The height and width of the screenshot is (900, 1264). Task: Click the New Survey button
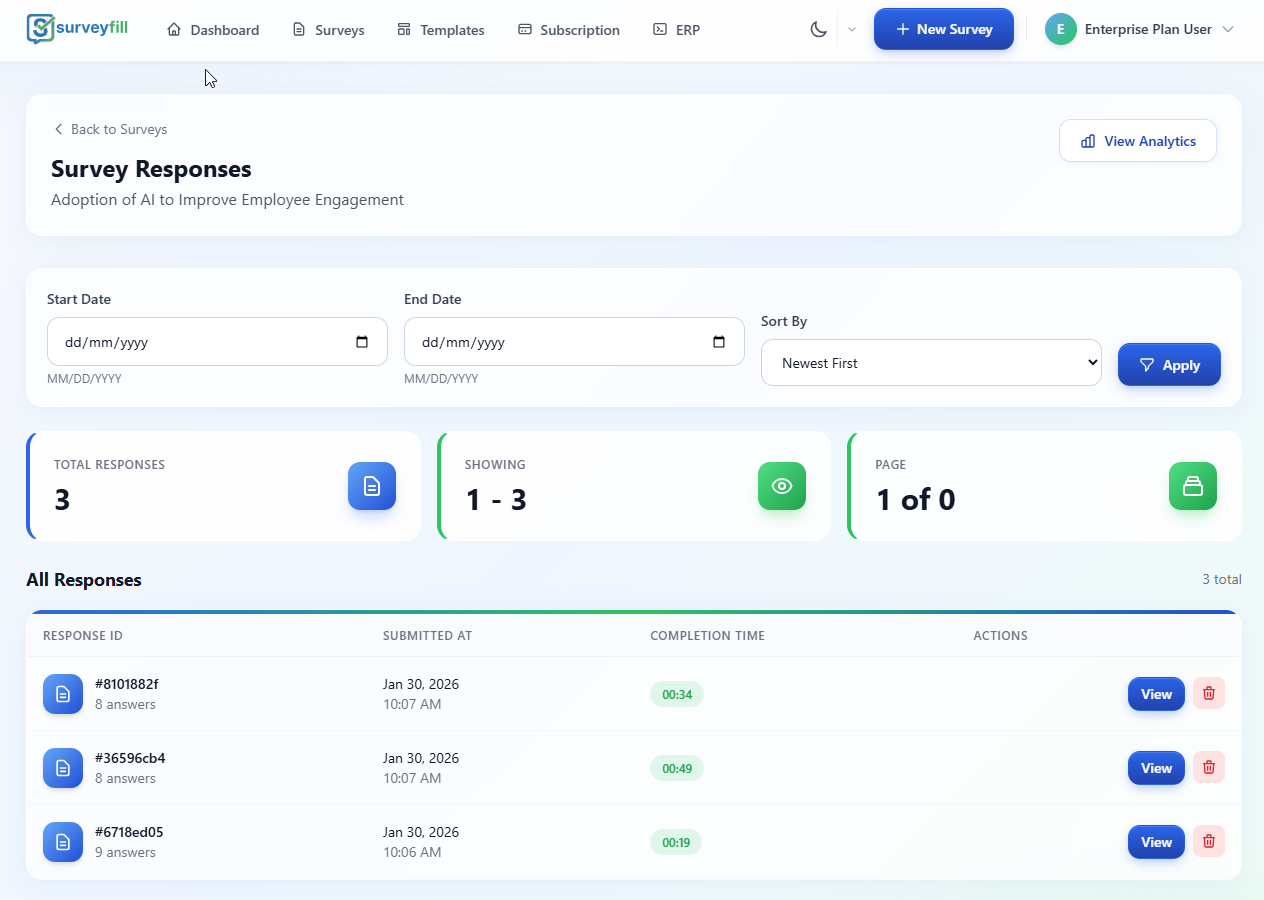click(x=943, y=29)
